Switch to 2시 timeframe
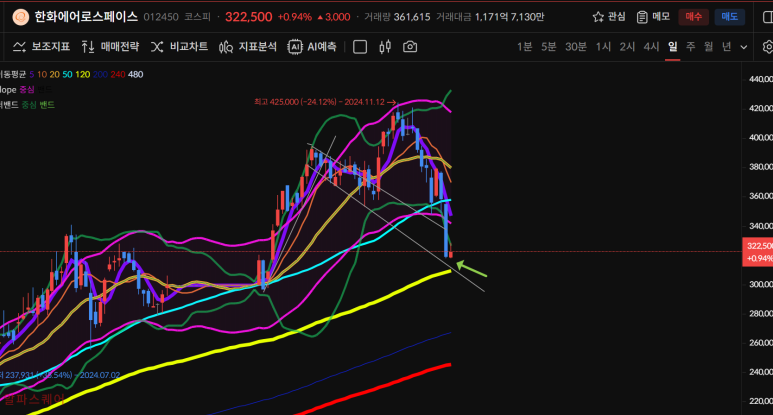 [627, 47]
